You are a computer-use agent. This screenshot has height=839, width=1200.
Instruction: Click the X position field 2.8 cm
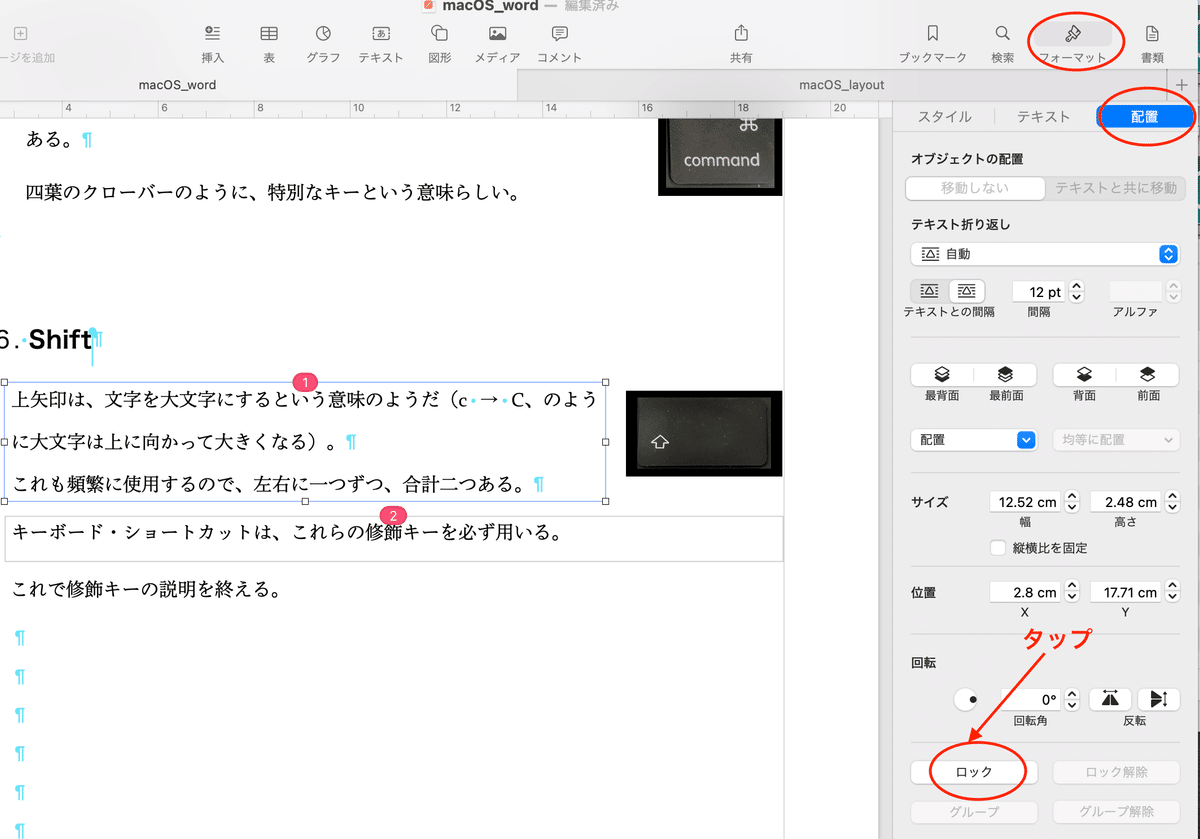tap(1025, 592)
